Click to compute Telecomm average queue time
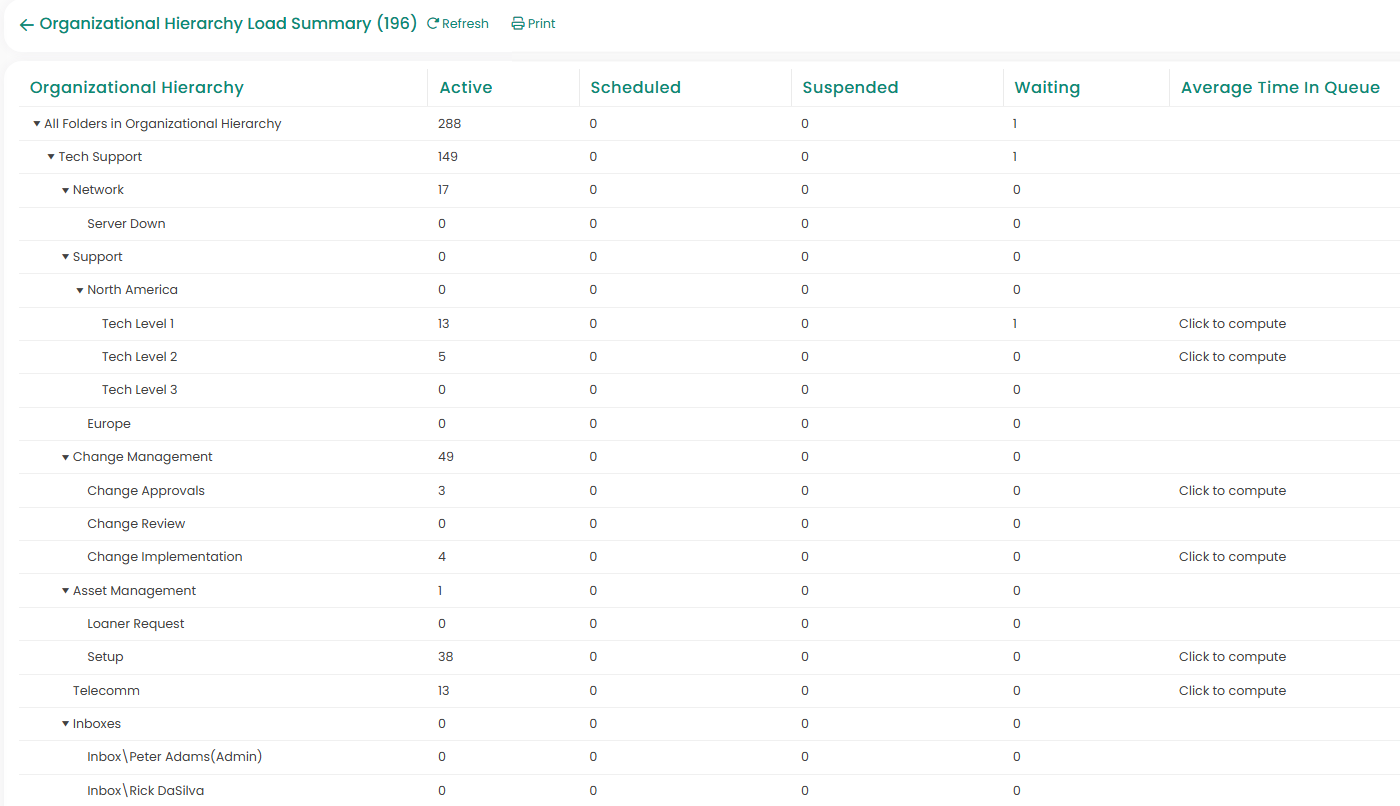The width and height of the screenshot is (1400, 806). click(1232, 691)
